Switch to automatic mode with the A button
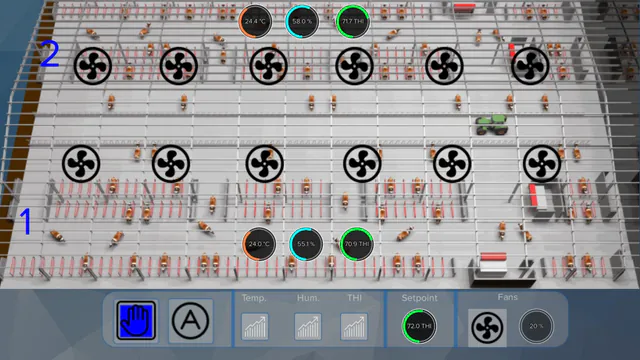Screen dimensions: 640x360 point(191,321)
